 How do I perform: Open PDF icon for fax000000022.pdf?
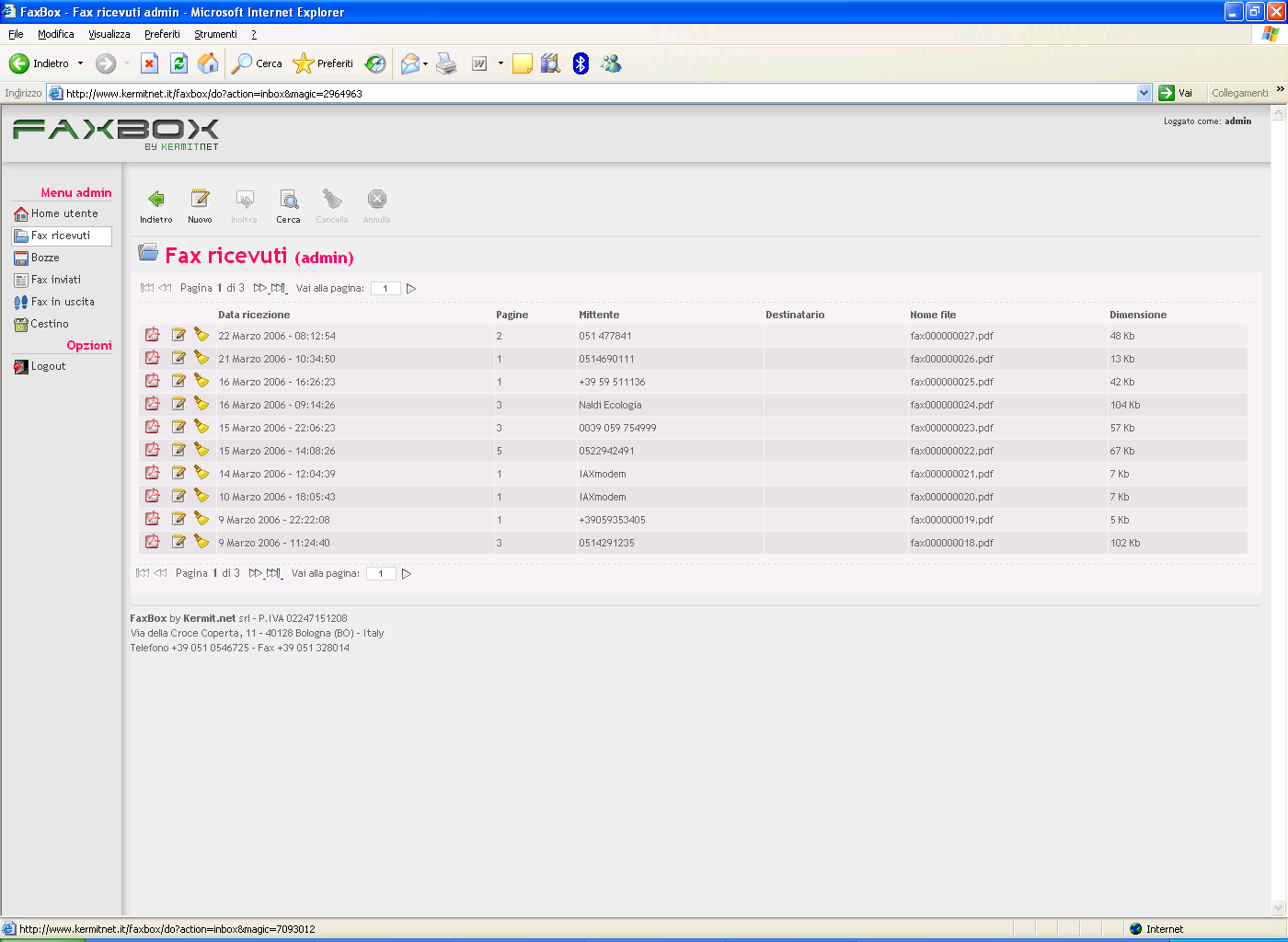(153, 450)
